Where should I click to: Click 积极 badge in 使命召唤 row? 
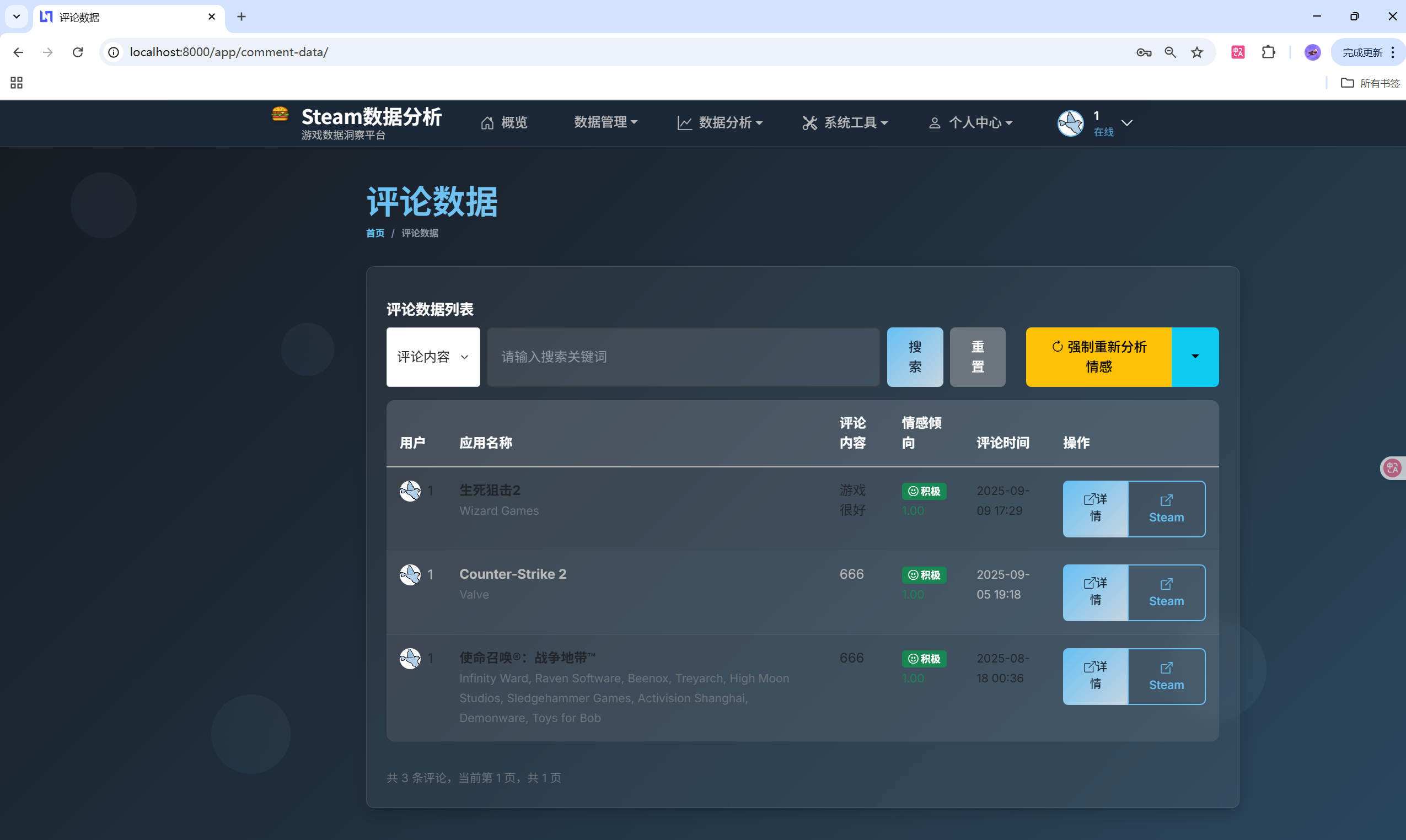924,659
